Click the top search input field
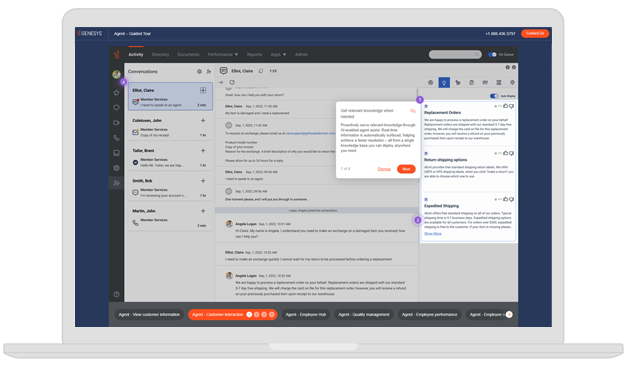This screenshot has height=365, width=626. pos(455,54)
